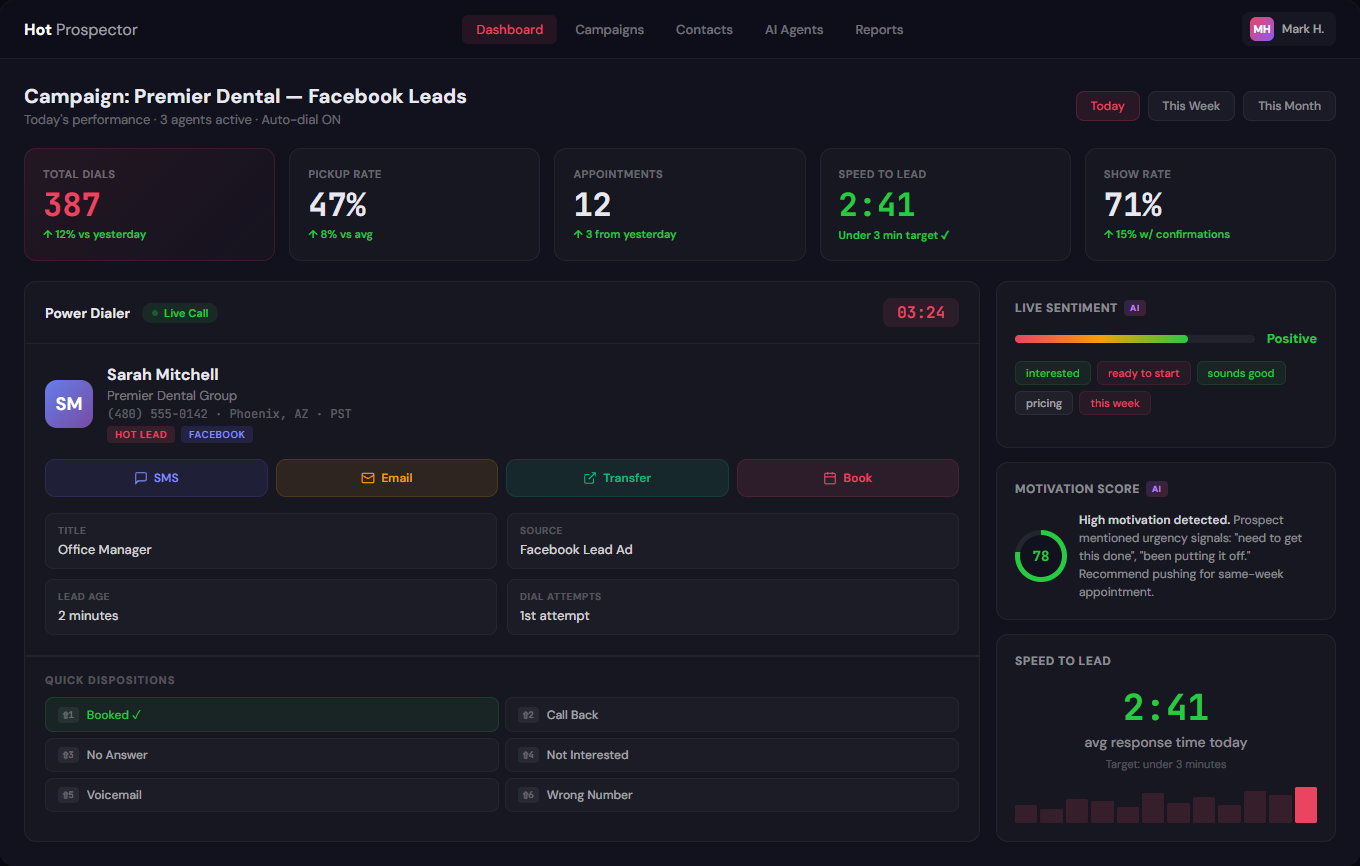The image size is (1360, 866).
Task: Mark the call as Booked
Action: pos(271,714)
